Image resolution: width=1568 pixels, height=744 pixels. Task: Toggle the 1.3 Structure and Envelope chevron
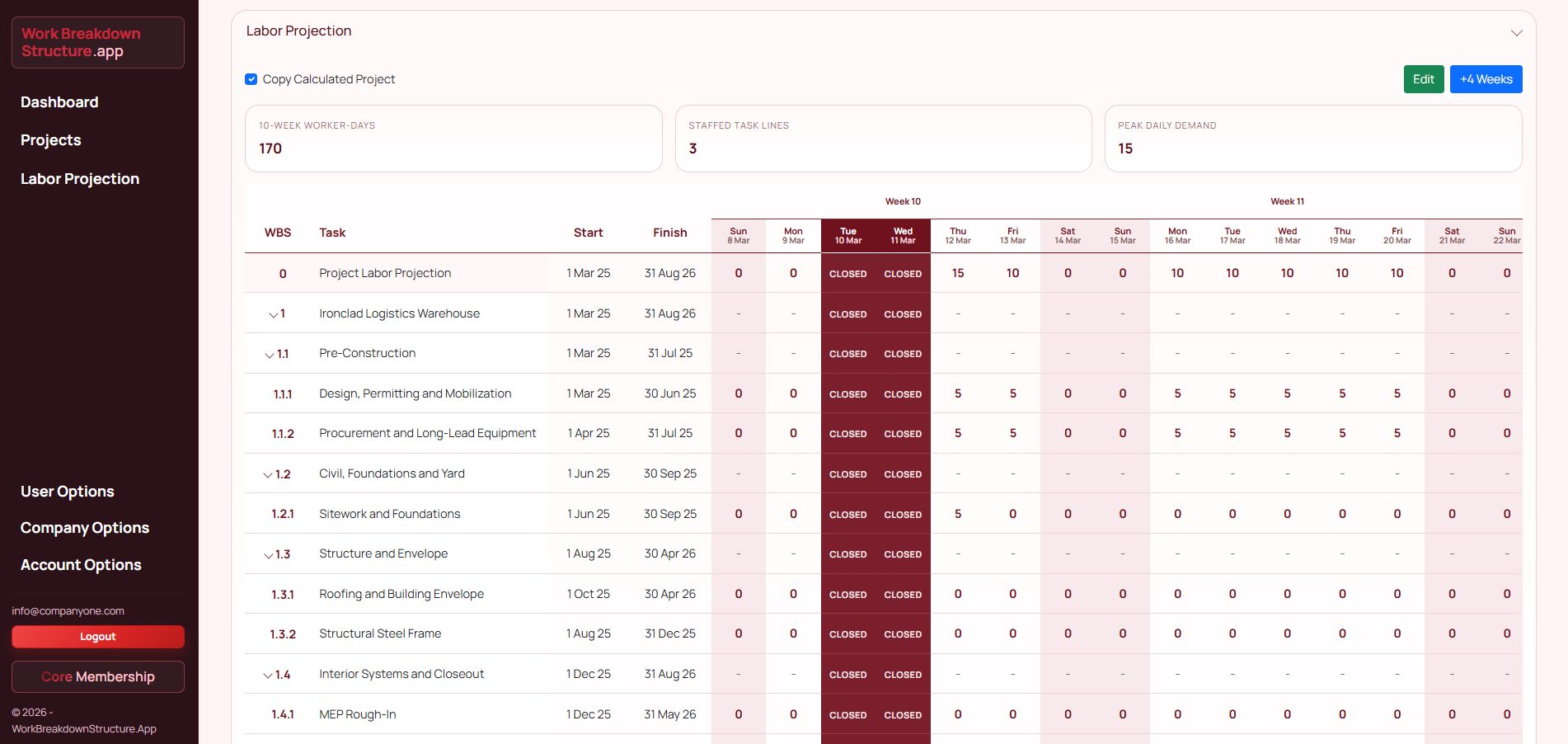(268, 555)
